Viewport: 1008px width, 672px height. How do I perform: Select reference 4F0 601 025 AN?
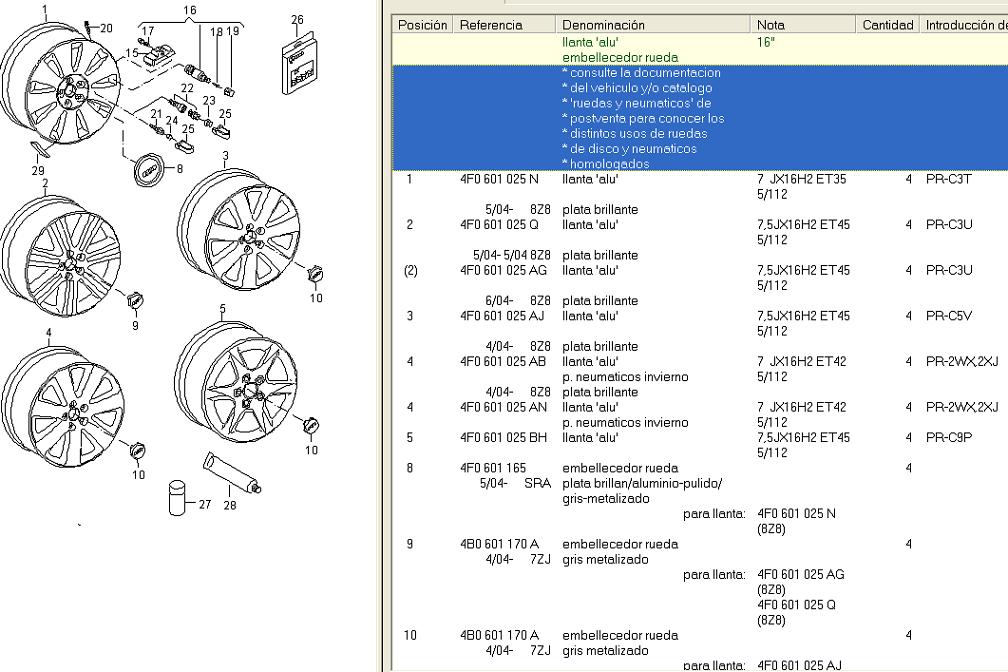[x=503, y=408]
